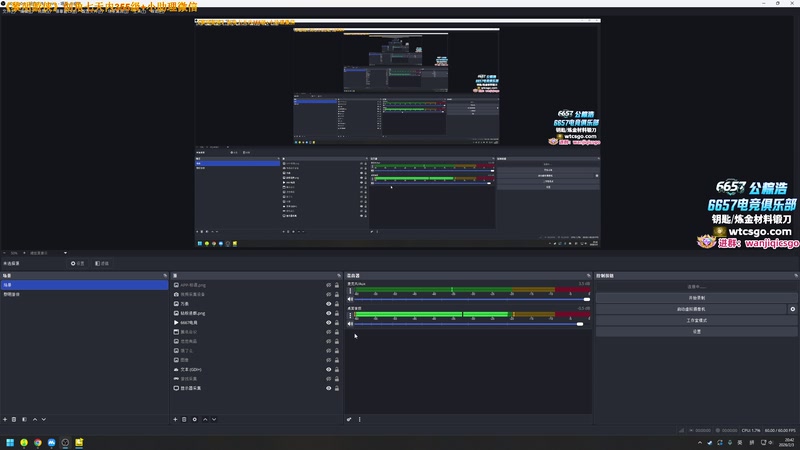Show hidden system tray icons chevron

coord(699,442)
